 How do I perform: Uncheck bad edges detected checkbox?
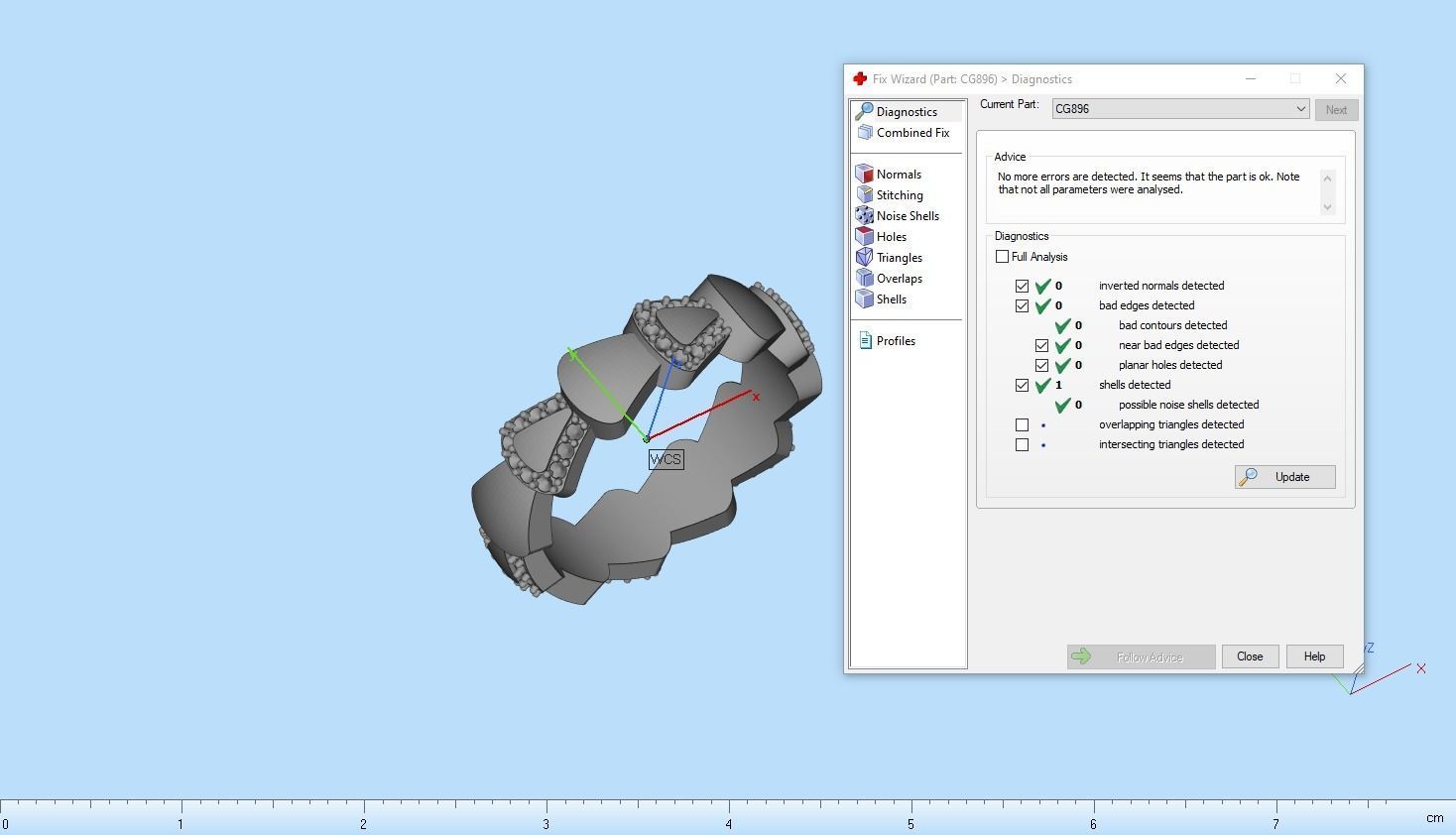point(1022,305)
